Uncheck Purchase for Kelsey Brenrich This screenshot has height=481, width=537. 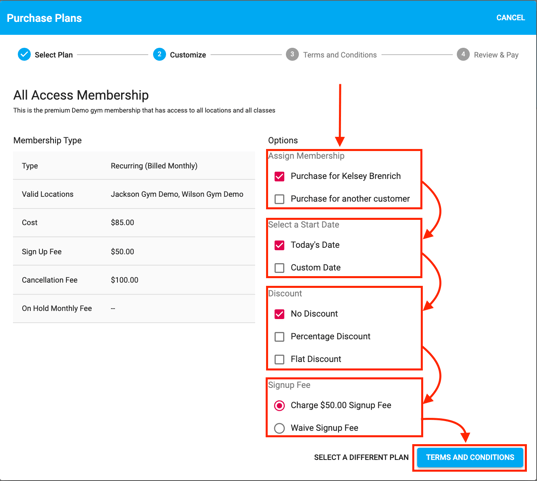279,176
